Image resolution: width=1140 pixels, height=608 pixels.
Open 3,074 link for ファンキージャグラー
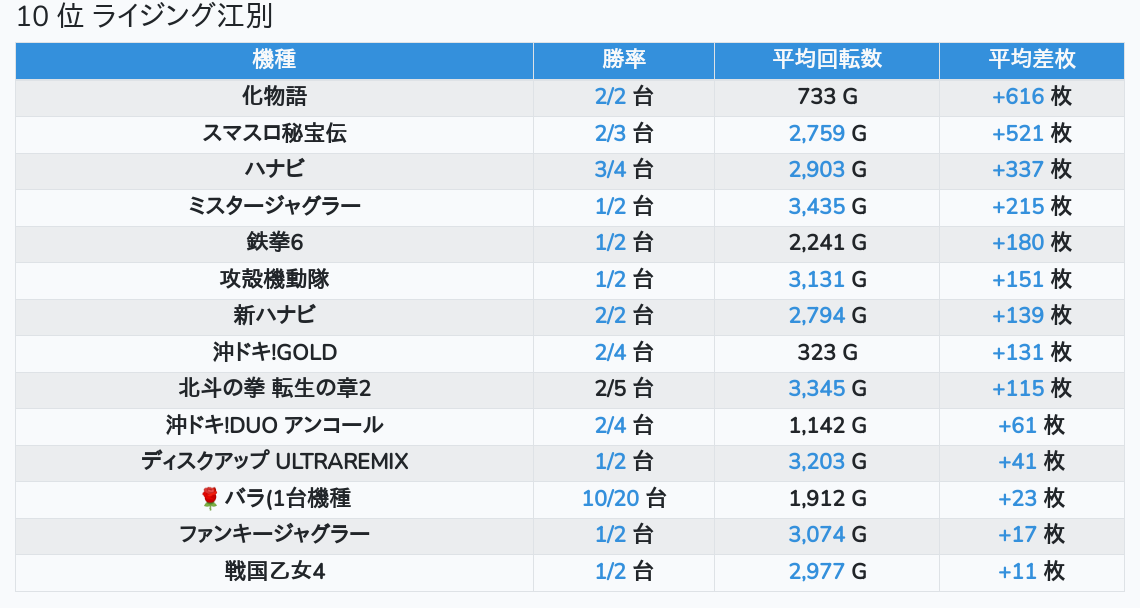coord(816,534)
